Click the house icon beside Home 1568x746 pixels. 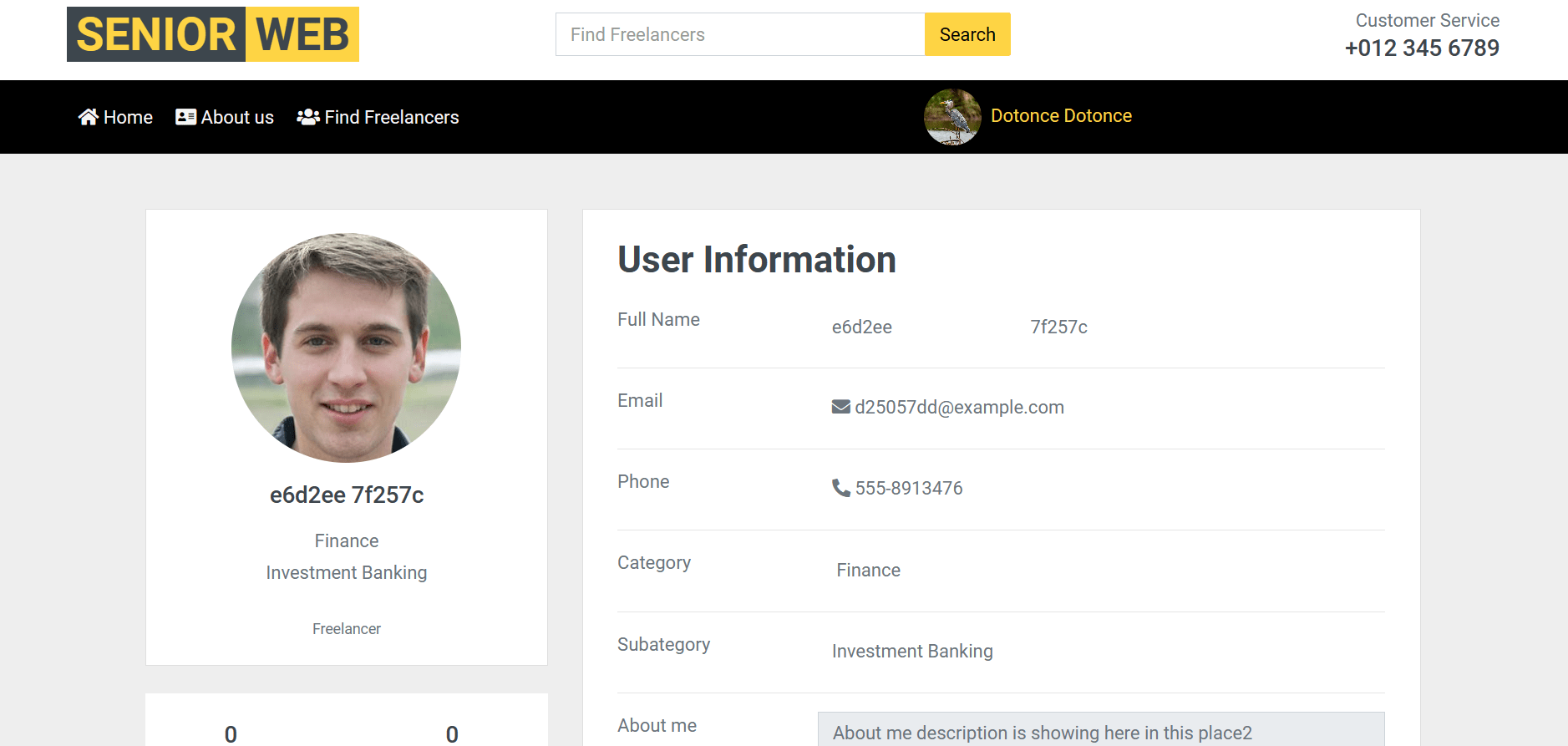tap(88, 117)
